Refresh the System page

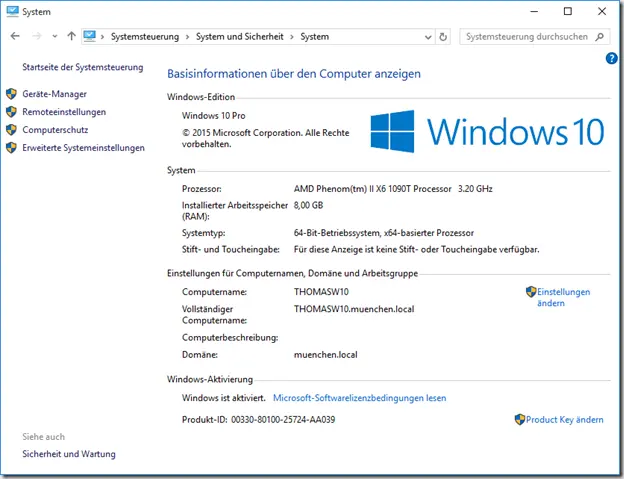click(x=443, y=37)
